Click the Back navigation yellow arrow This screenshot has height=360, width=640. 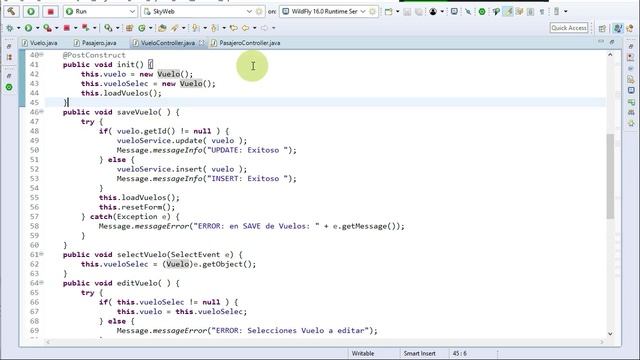(x=245, y=28)
